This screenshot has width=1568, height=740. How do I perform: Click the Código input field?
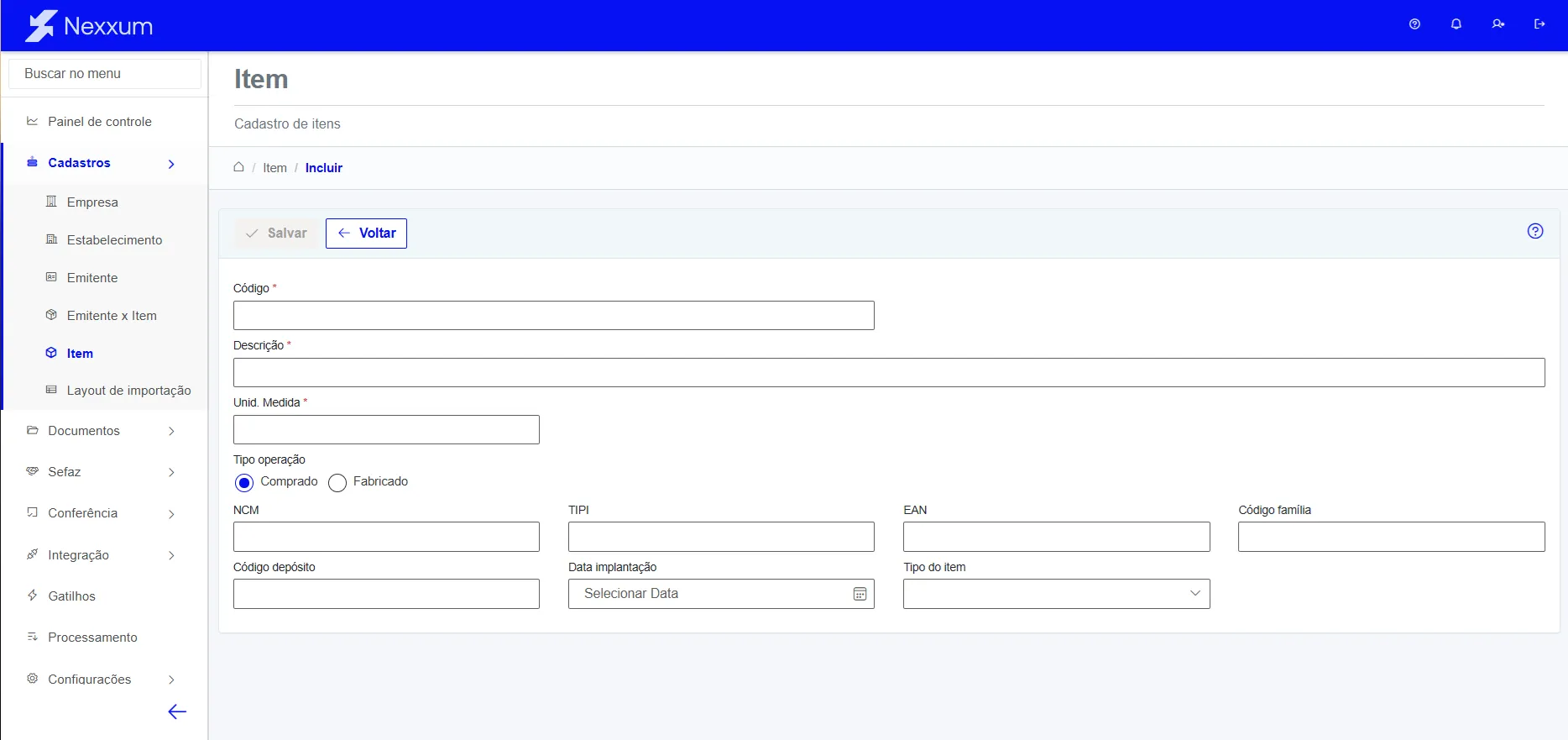click(553, 315)
